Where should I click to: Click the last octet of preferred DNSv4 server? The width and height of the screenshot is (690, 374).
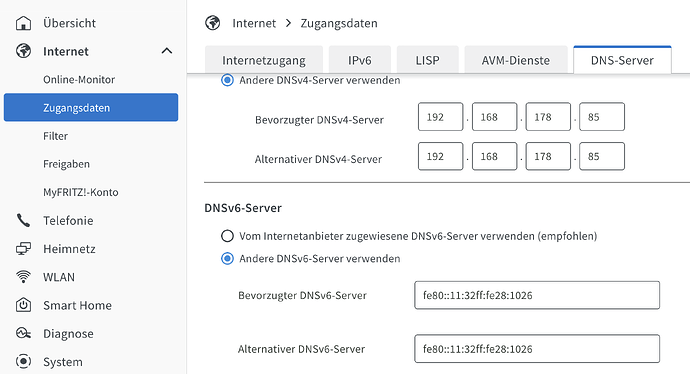602,117
